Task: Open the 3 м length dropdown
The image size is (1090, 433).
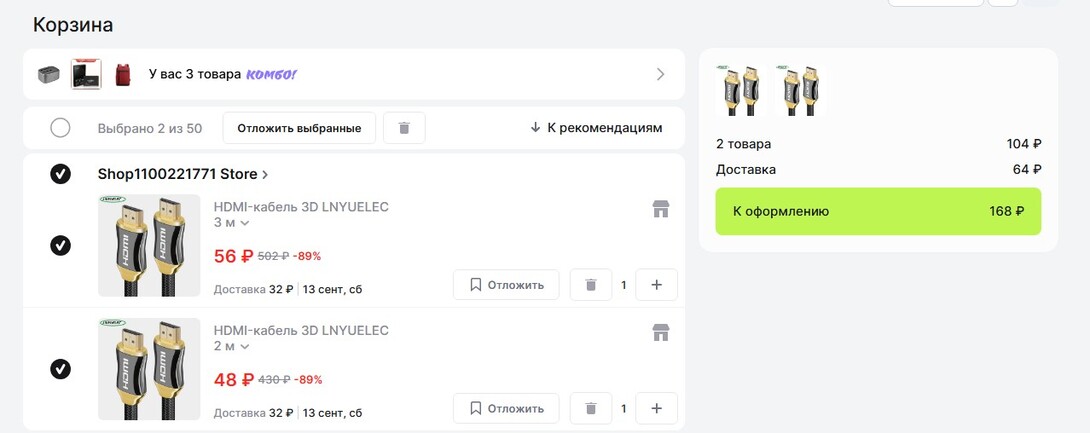Action: pyautogui.click(x=231, y=224)
